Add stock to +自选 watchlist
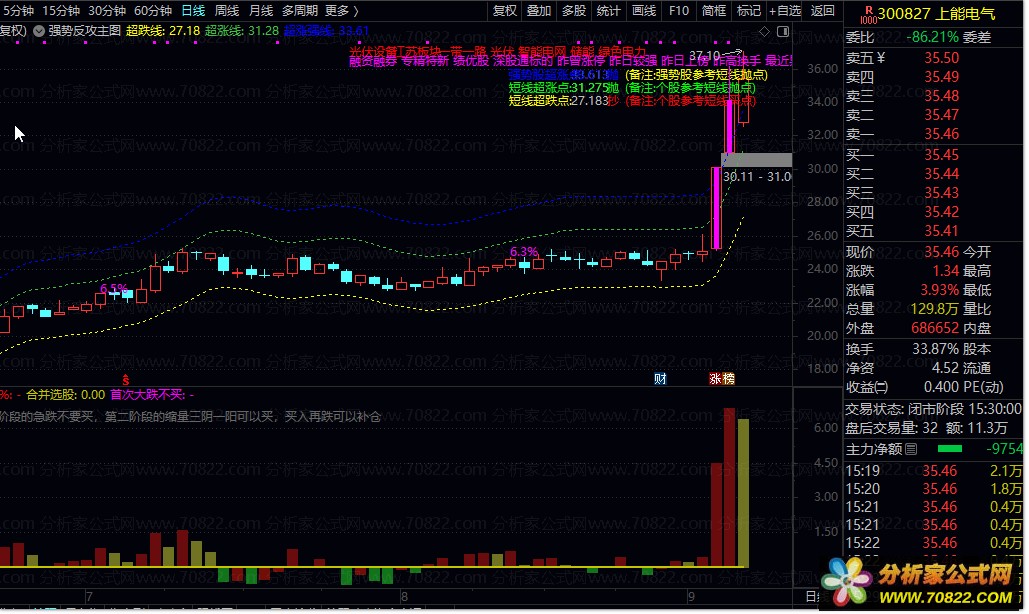 [x=786, y=10]
